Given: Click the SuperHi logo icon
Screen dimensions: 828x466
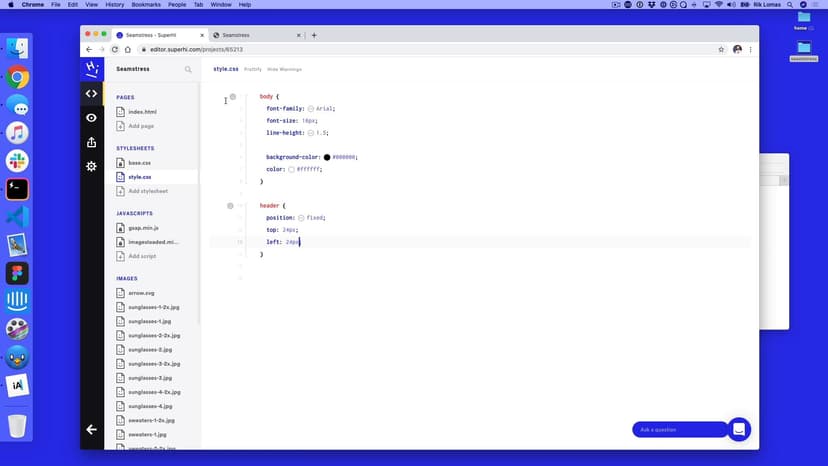Looking at the screenshot, I should [x=91, y=69].
